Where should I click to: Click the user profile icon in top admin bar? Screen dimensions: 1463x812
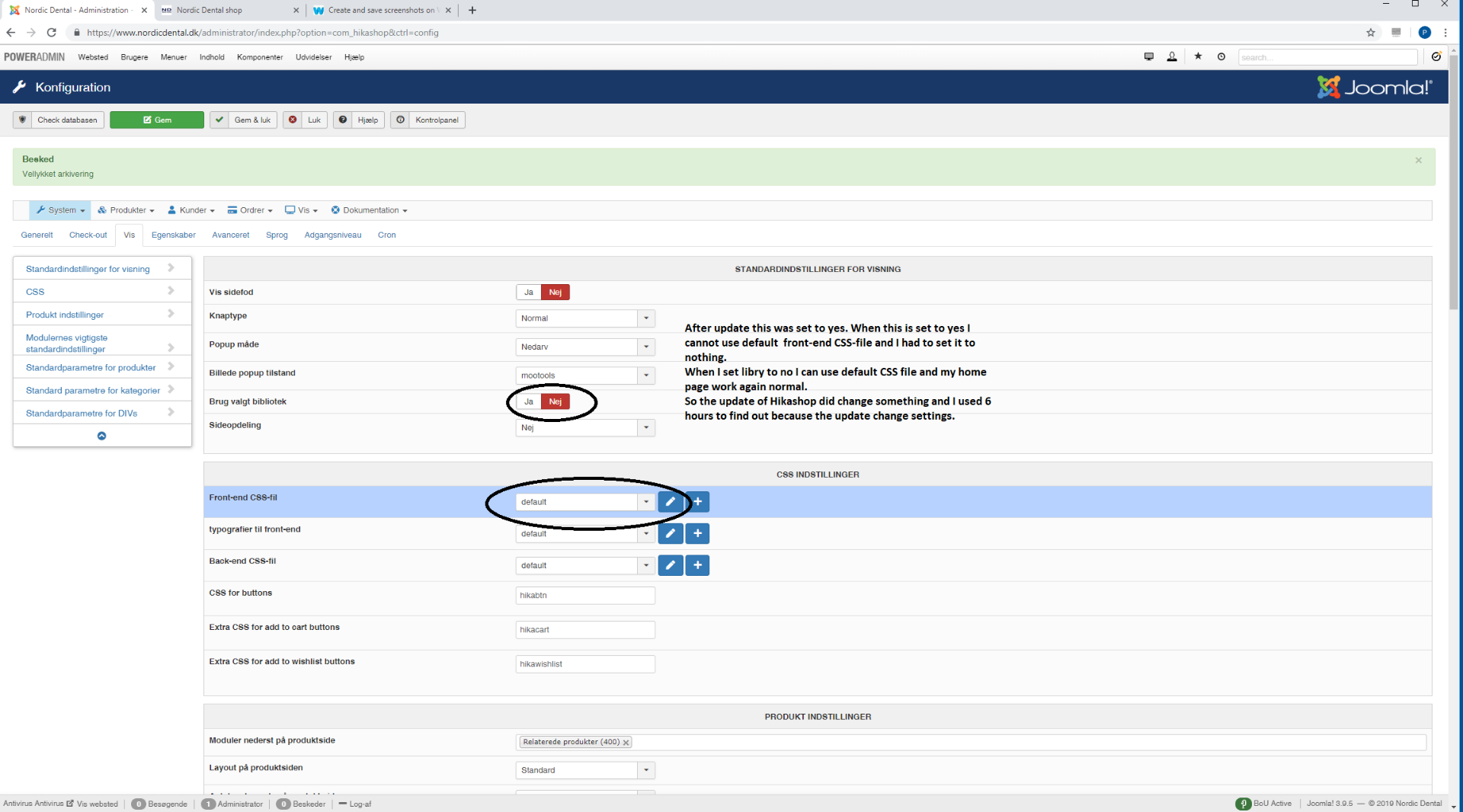click(x=1172, y=57)
